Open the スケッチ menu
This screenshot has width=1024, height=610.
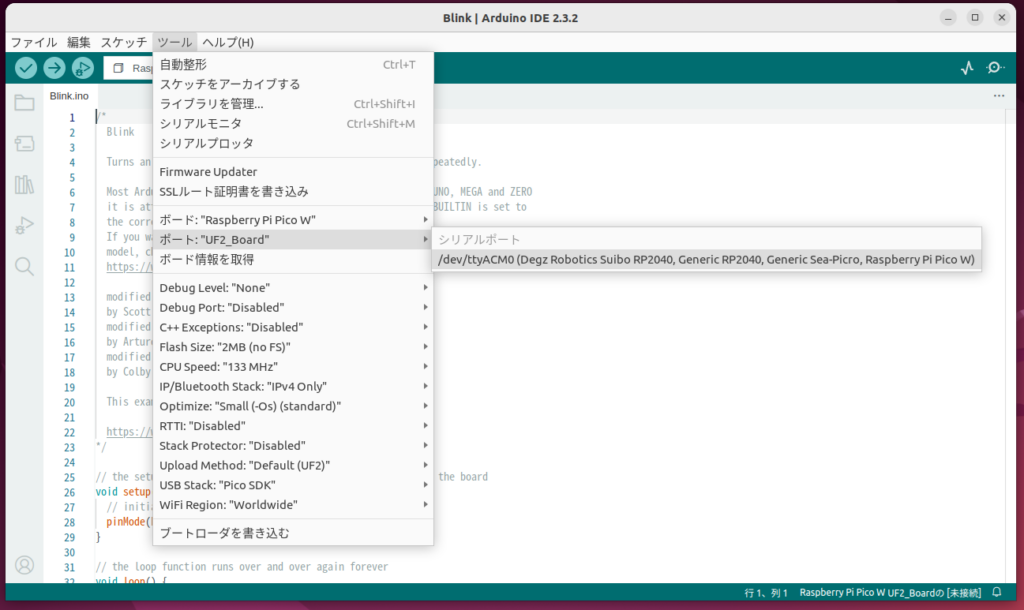124,42
